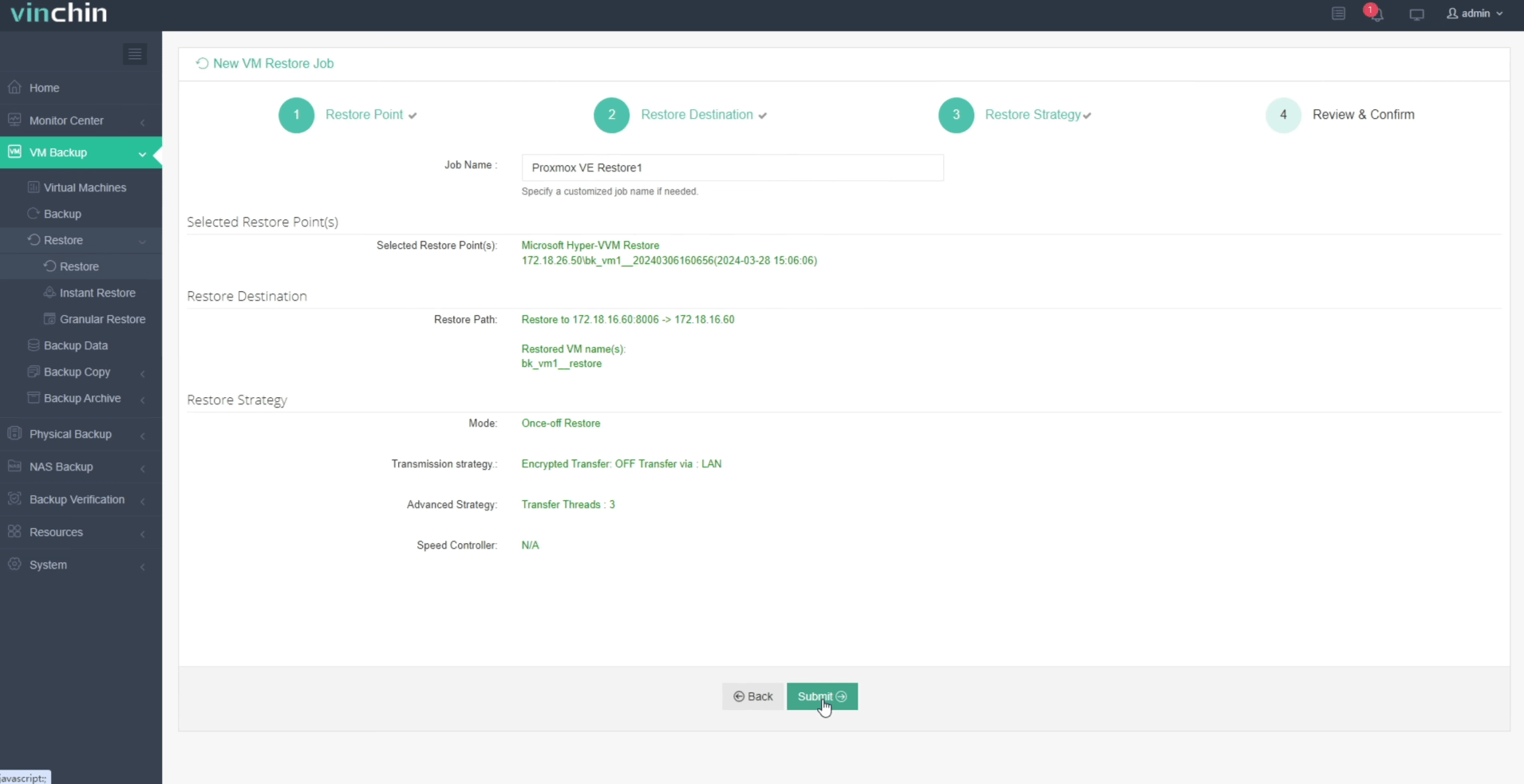The height and width of the screenshot is (784, 1524).
Task: Click the New VM Restore Job title
Action: click(273, 64)
